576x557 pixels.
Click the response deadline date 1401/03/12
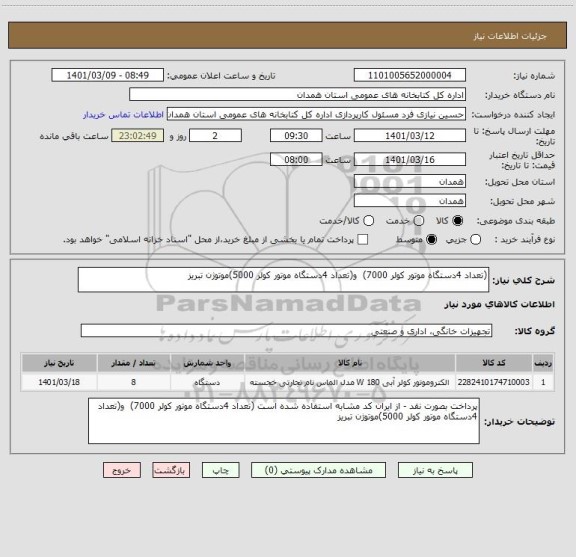click(410, 136)
